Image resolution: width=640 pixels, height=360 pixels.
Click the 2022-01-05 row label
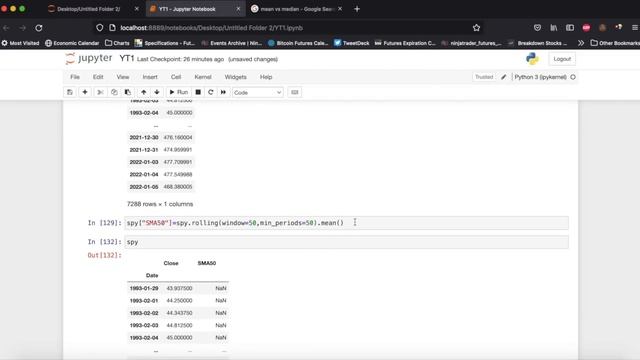click(x=144, y=187)
